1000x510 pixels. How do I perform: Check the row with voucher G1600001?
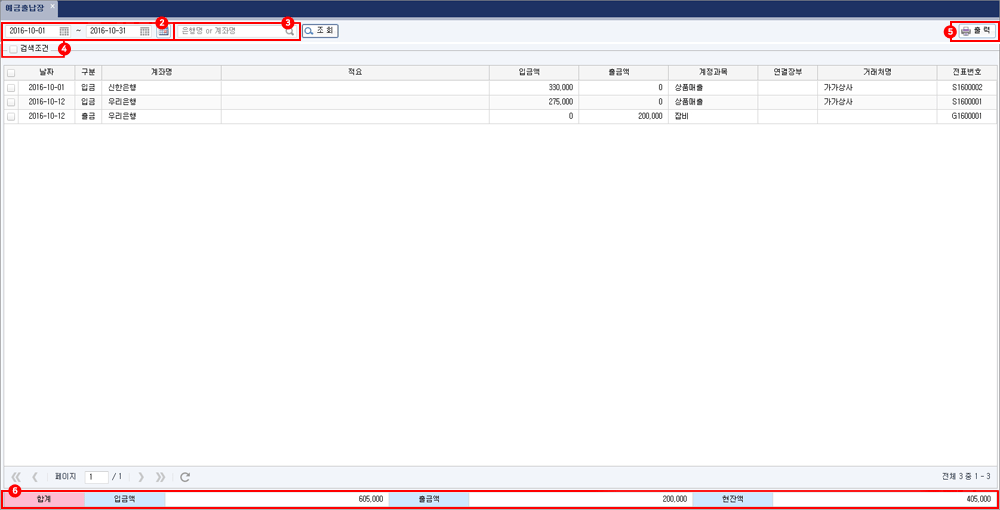(x=11, y=117)
